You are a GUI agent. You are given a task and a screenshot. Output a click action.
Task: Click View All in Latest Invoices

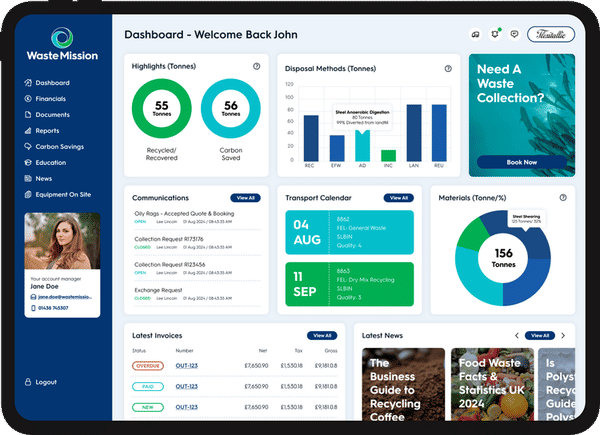321,335
